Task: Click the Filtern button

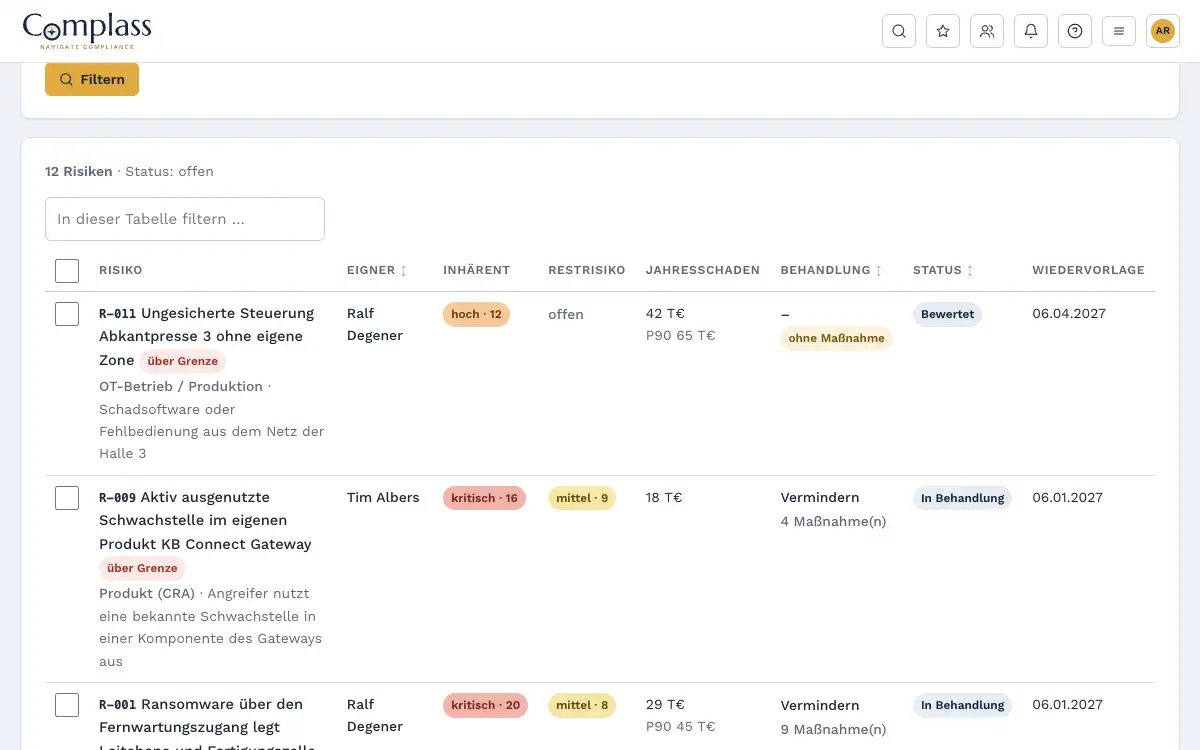Action: [x=92, y=79]
